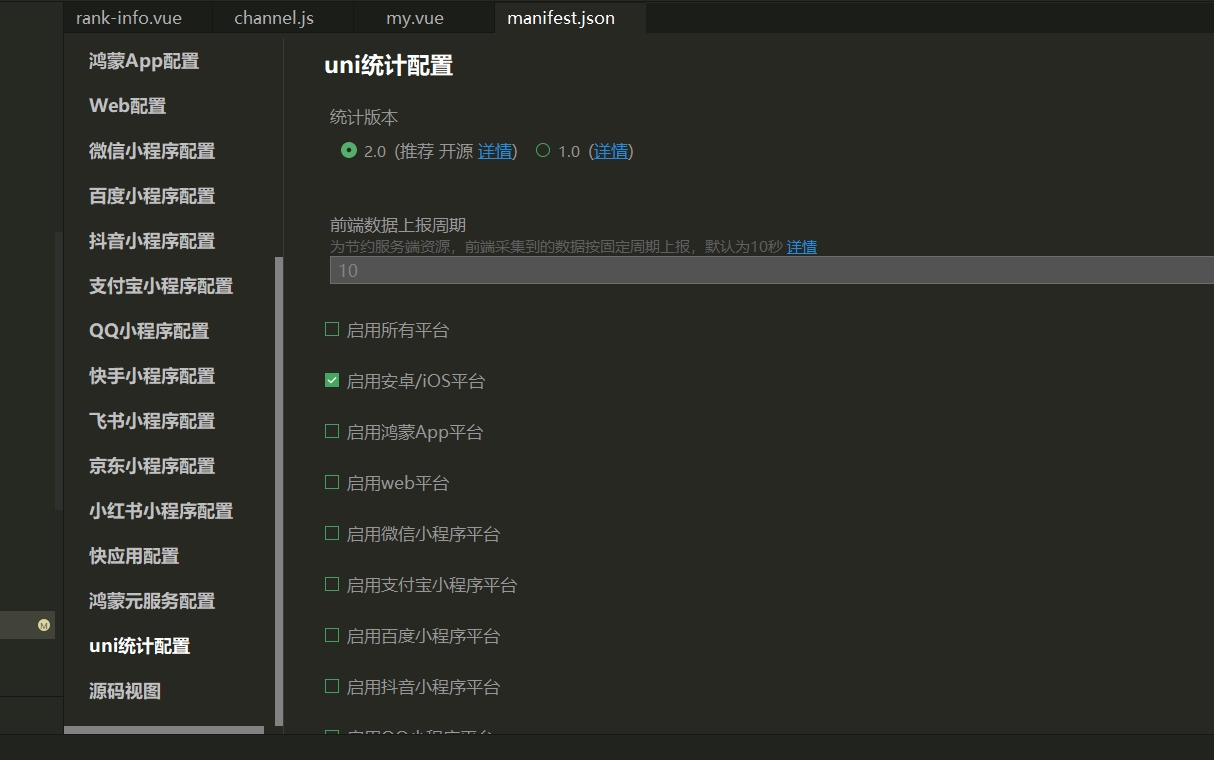Screen dimensions: 1214x760
Task: Enable 启用微信小程序平台 checkbox
Action: point(332,533)
